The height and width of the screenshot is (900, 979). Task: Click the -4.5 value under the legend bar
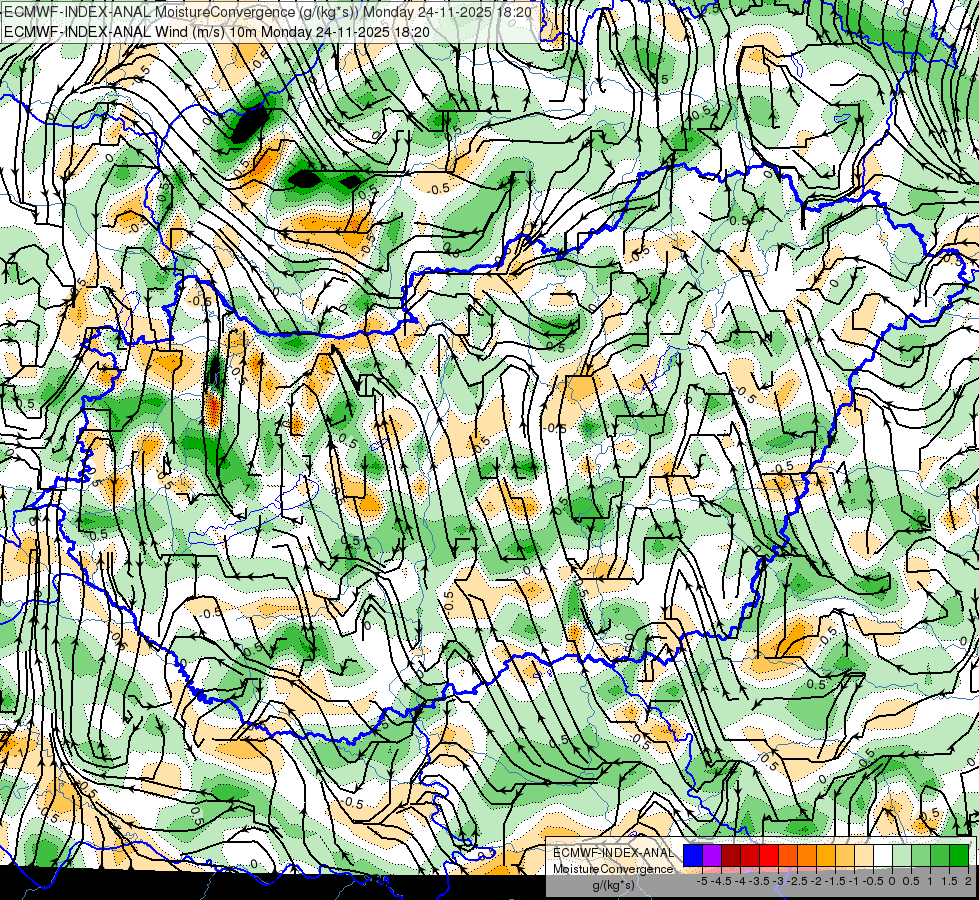point(722,881)
